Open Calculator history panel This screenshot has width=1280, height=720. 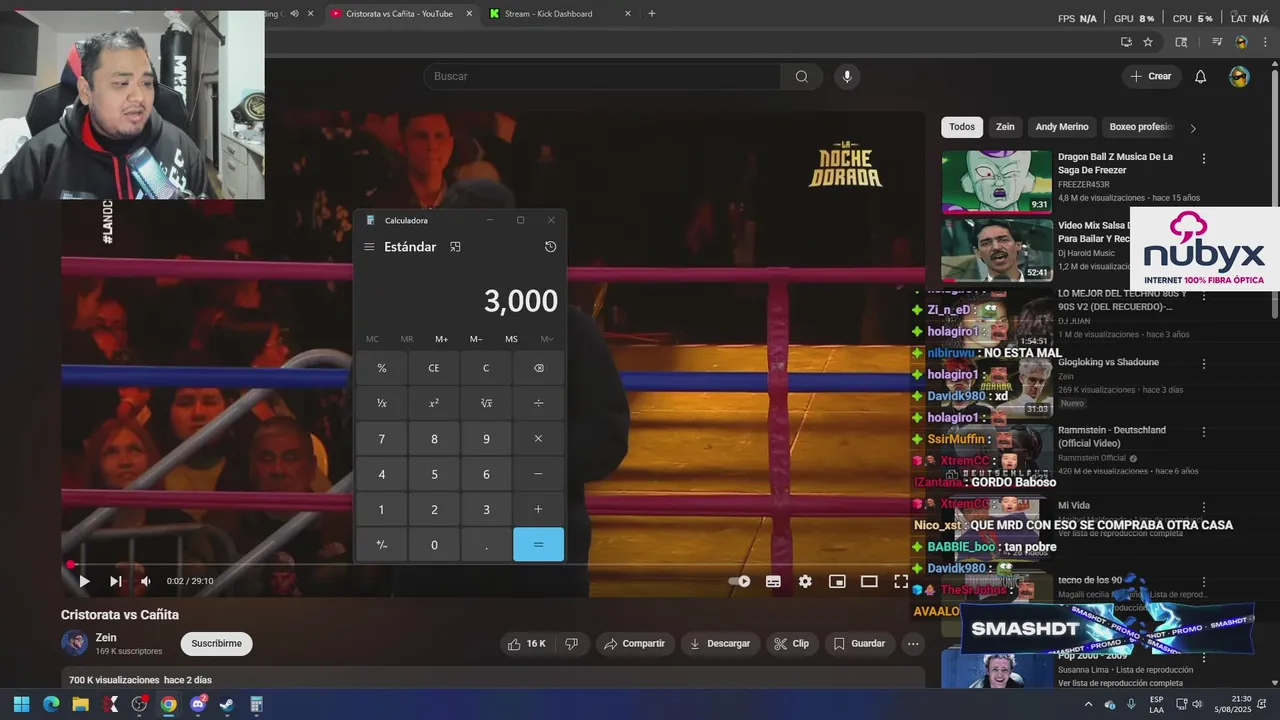[550, 247]
